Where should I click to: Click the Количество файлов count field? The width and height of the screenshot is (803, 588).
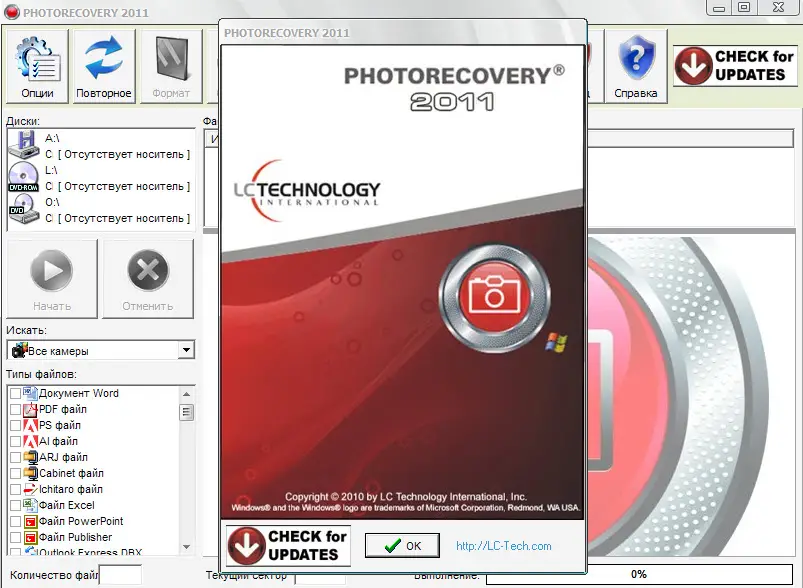tap(120, 575)
